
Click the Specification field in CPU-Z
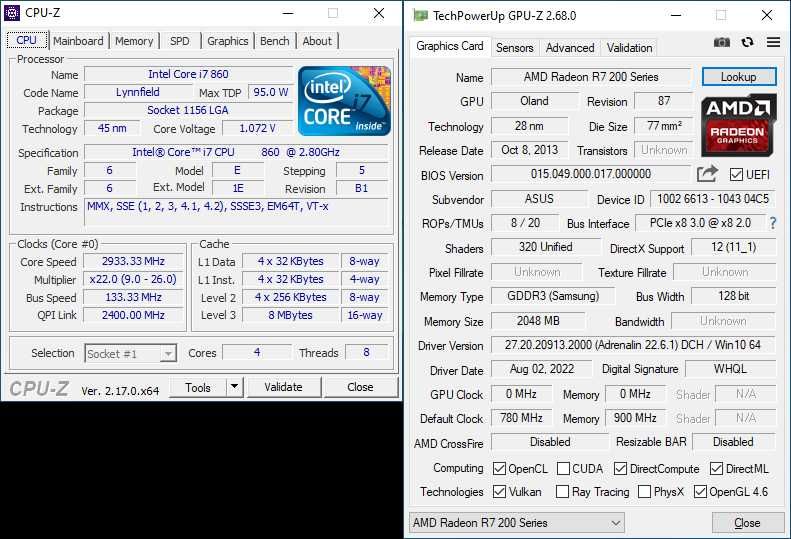(236, 152)
